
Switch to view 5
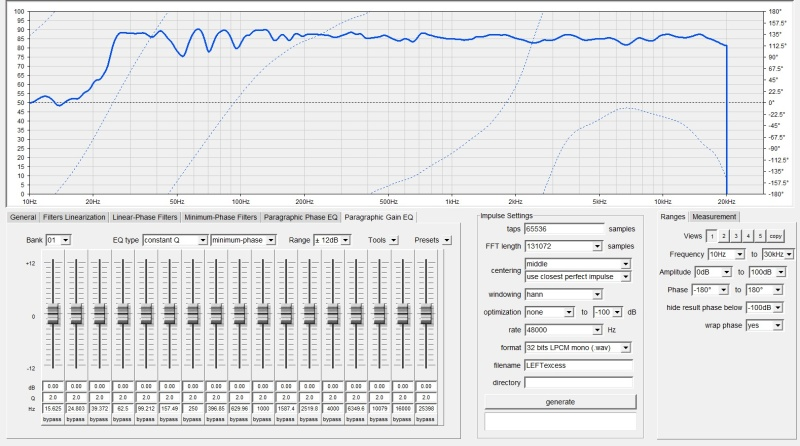(x=760, y=236)
